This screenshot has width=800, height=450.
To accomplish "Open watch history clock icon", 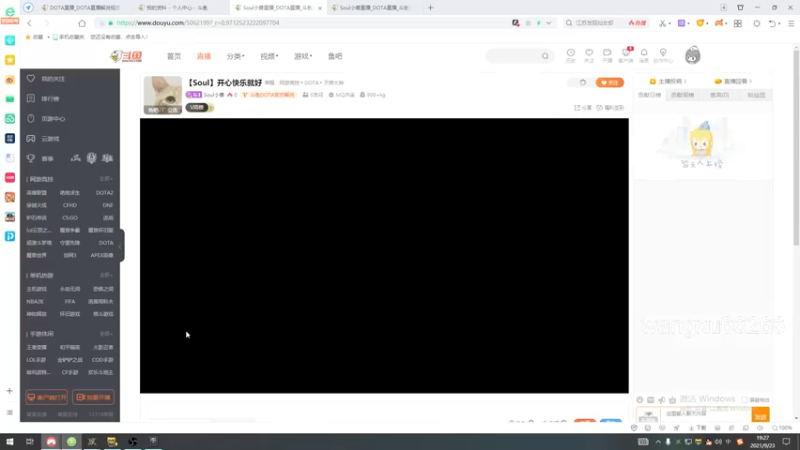I will coord(570,53).
